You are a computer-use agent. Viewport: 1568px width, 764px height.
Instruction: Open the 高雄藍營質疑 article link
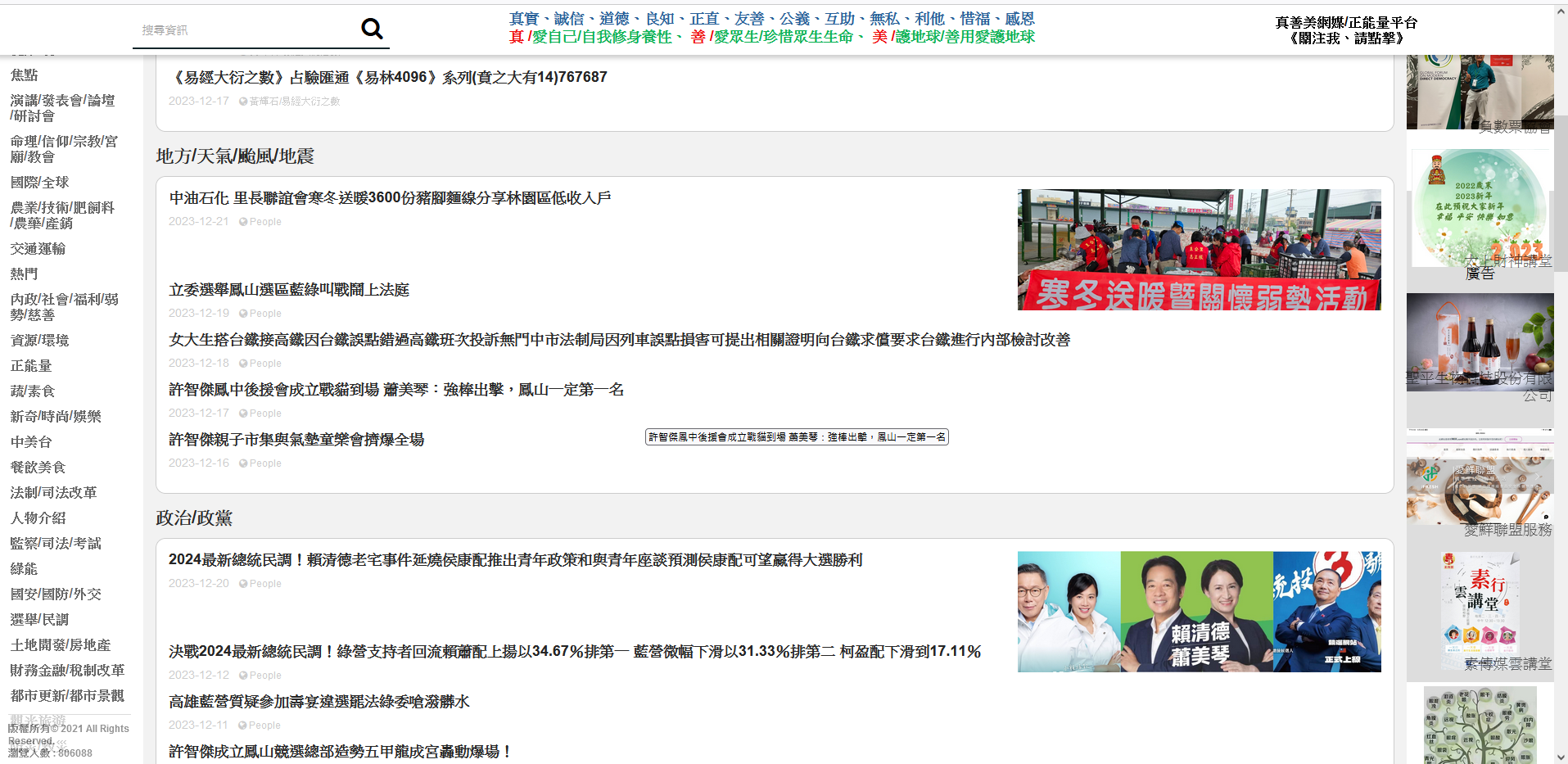(x=319, y=702)
